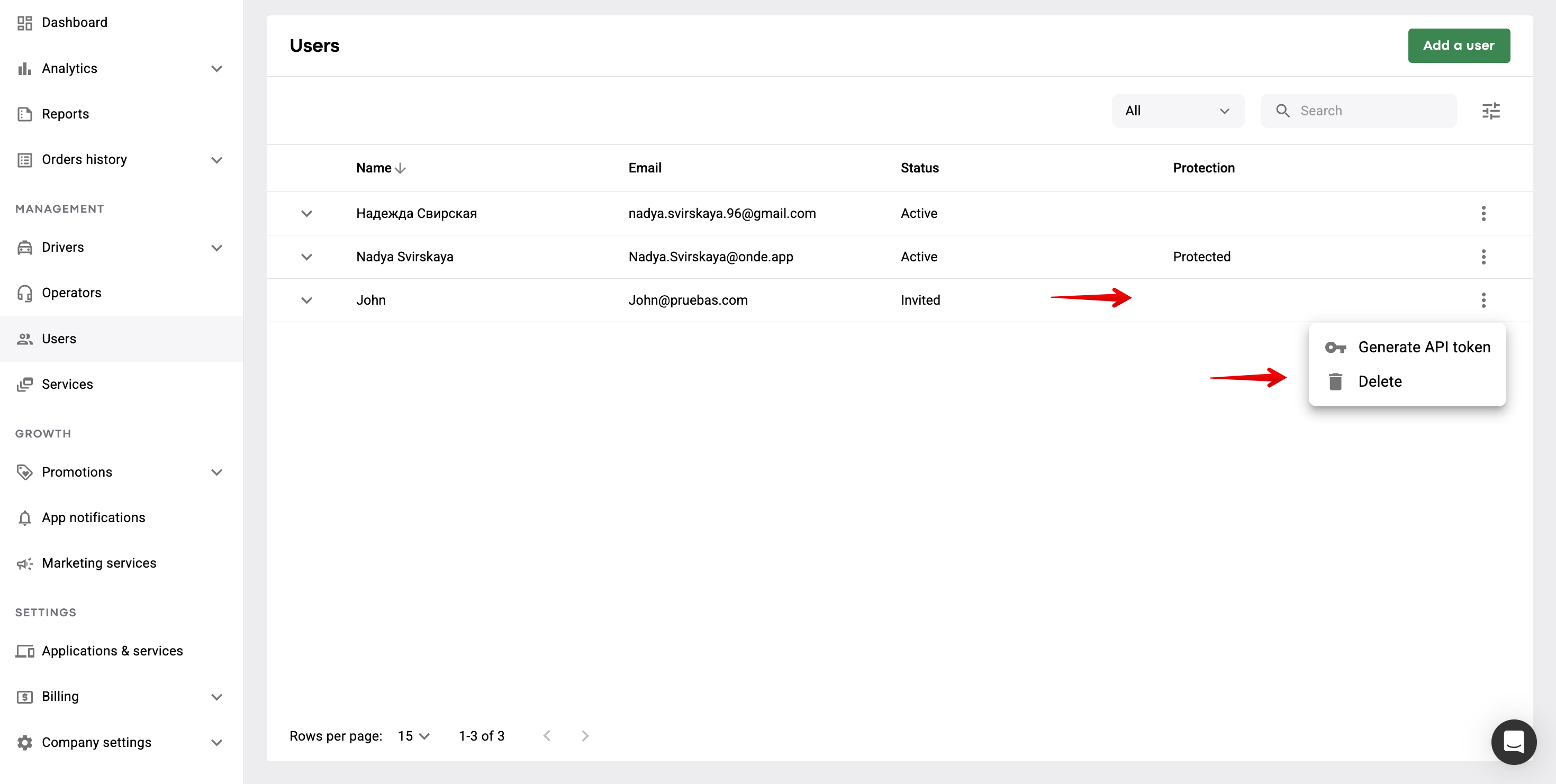
Task: Expand the John user row
Action: click(x=307, y=300)
